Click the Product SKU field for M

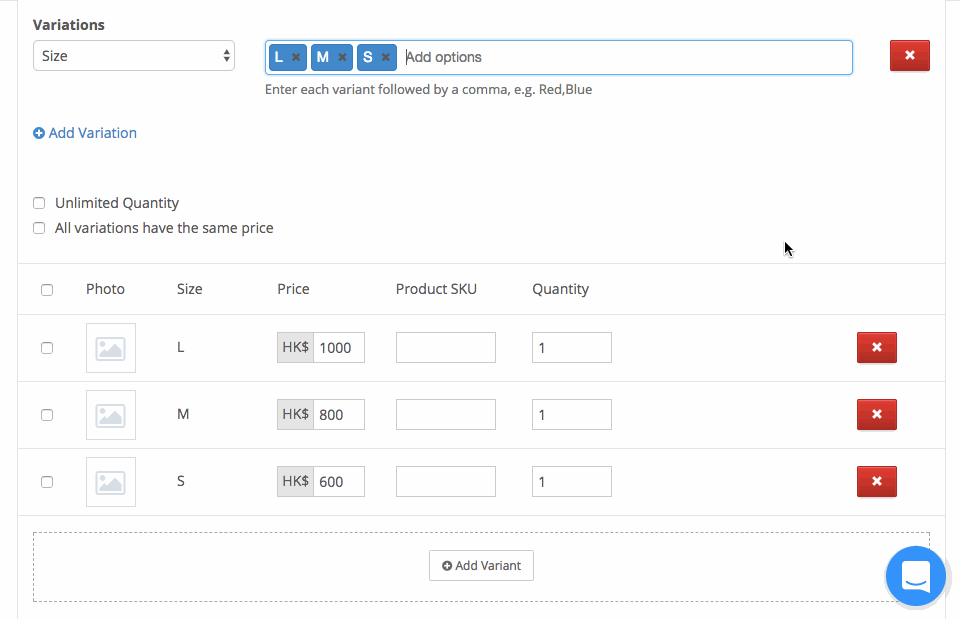[x=445, y=414]
